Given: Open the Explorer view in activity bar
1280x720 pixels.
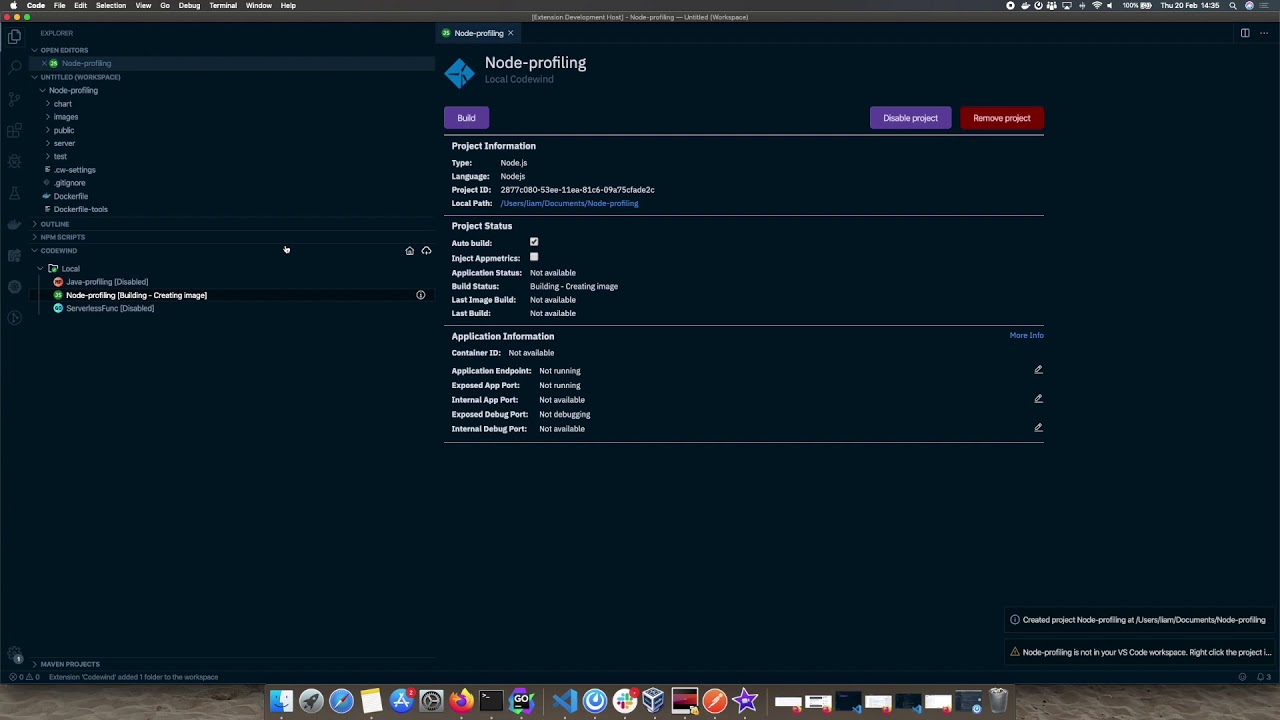Looking at the screenshot, I should coord(14,37).
